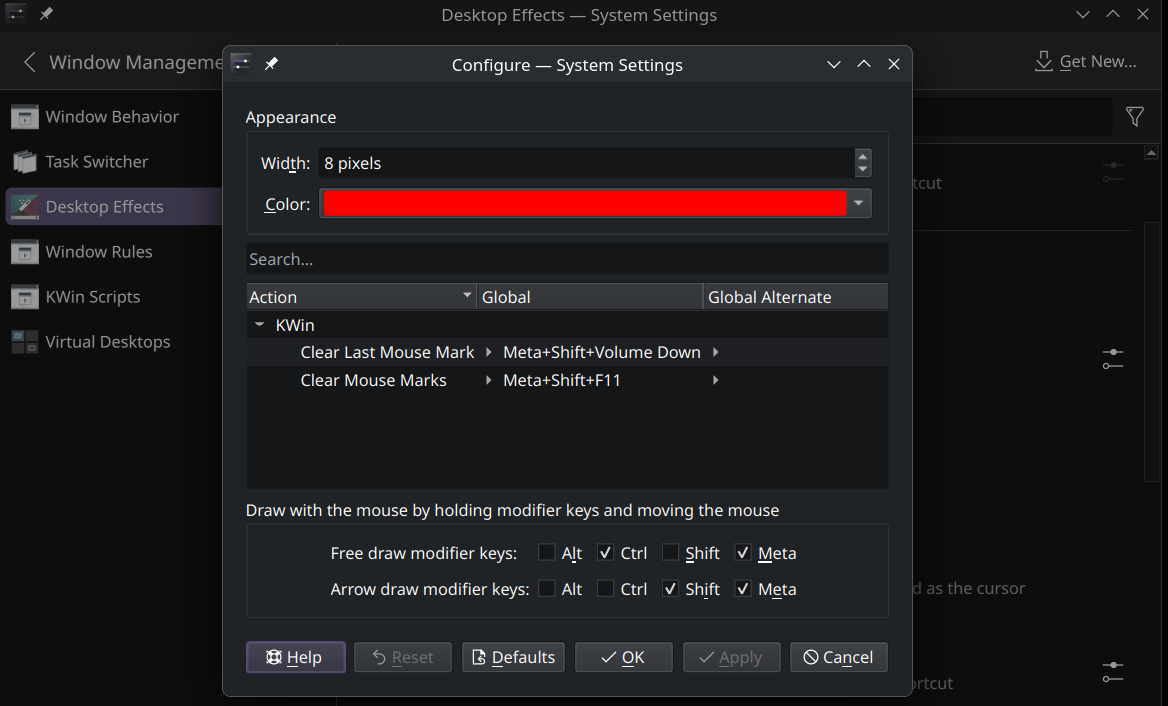Uncheck Meta for free draw modifier
This screenshot has height=706, width=1168.
click(x=743, y=553)
